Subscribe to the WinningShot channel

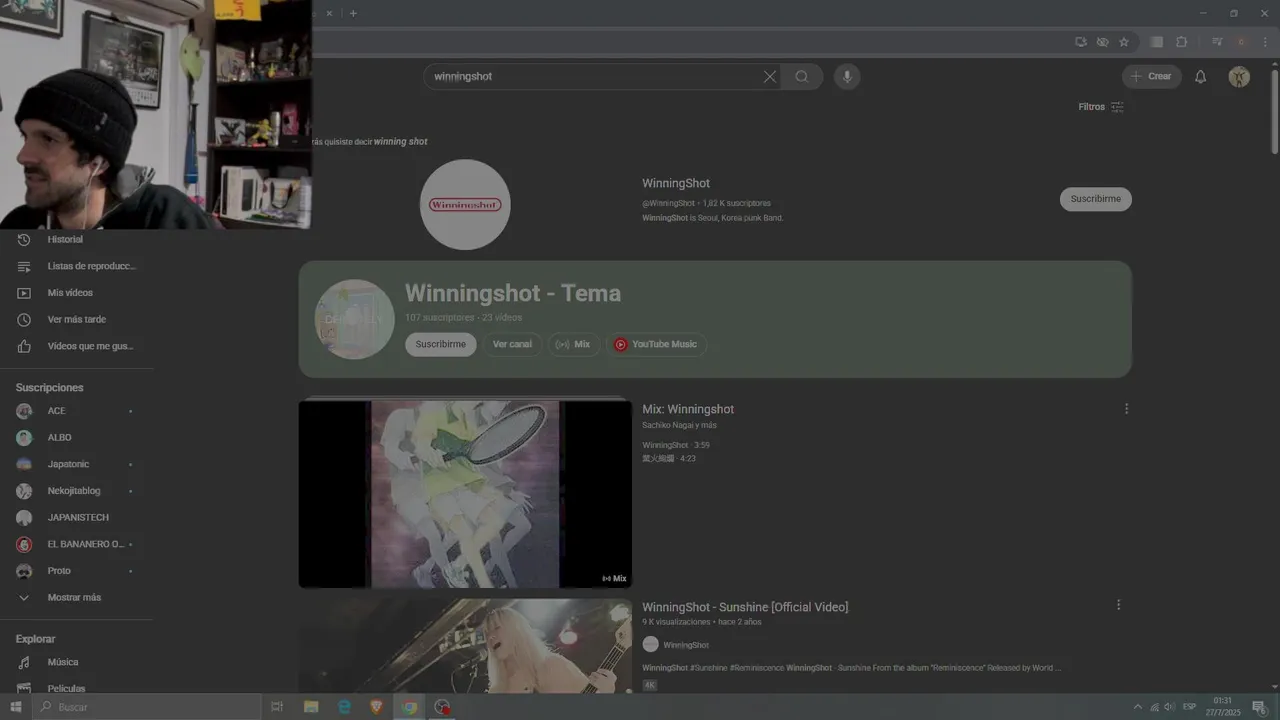pyautogui.click(x=1096, y=199)
